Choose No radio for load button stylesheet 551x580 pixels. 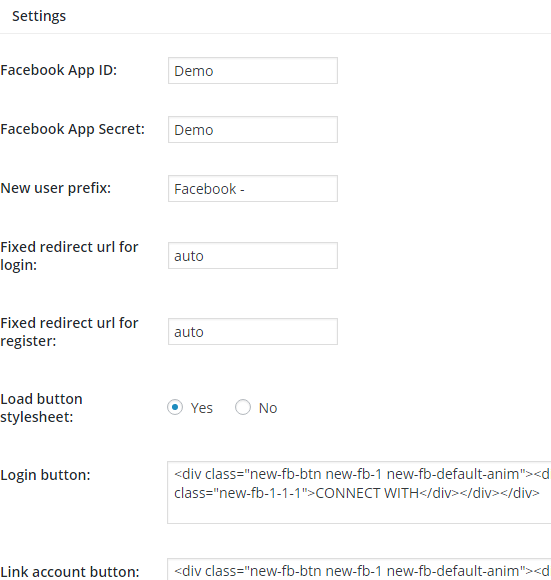243,407
